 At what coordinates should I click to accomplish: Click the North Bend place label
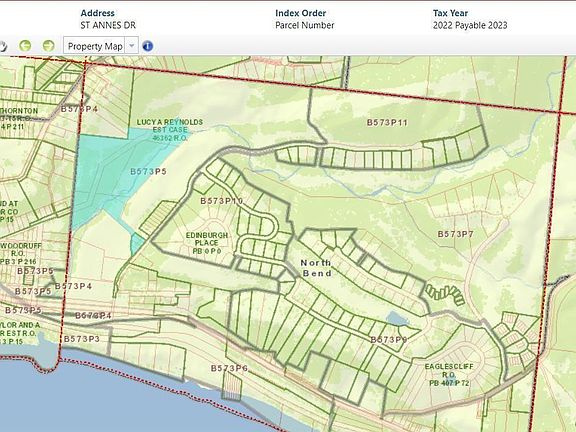click(316, 268)
